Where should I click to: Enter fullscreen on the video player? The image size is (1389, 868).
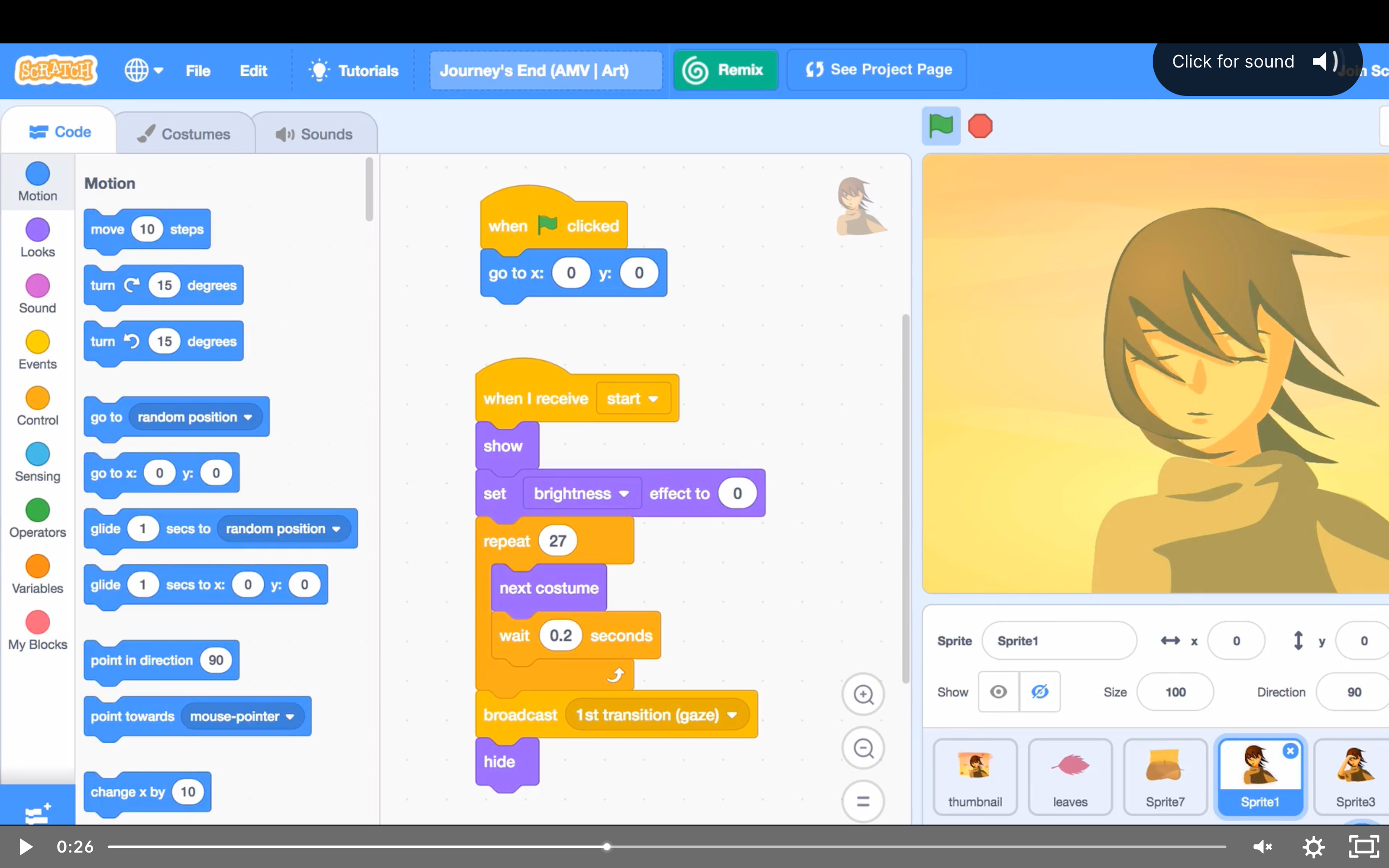click(x=1363, y=846)
